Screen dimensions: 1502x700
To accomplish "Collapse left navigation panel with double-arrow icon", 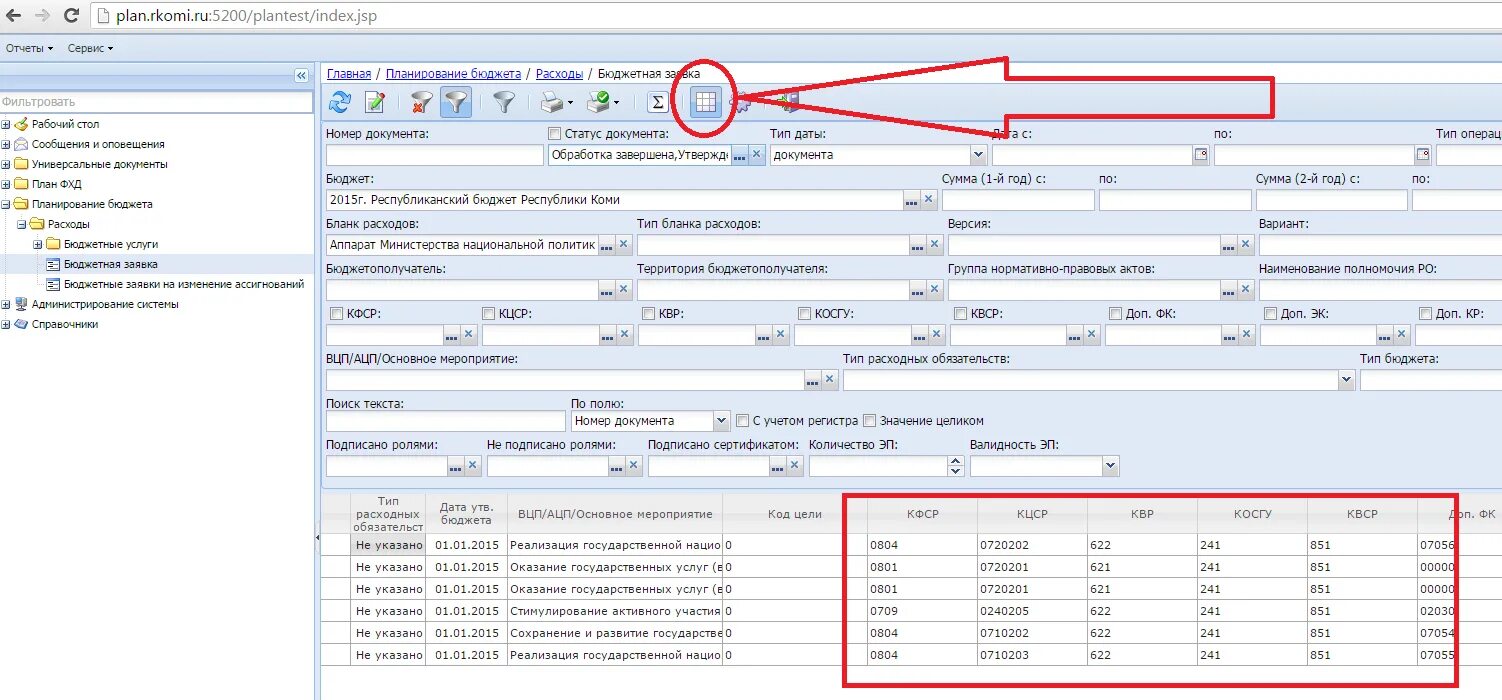I will (301, 75).
